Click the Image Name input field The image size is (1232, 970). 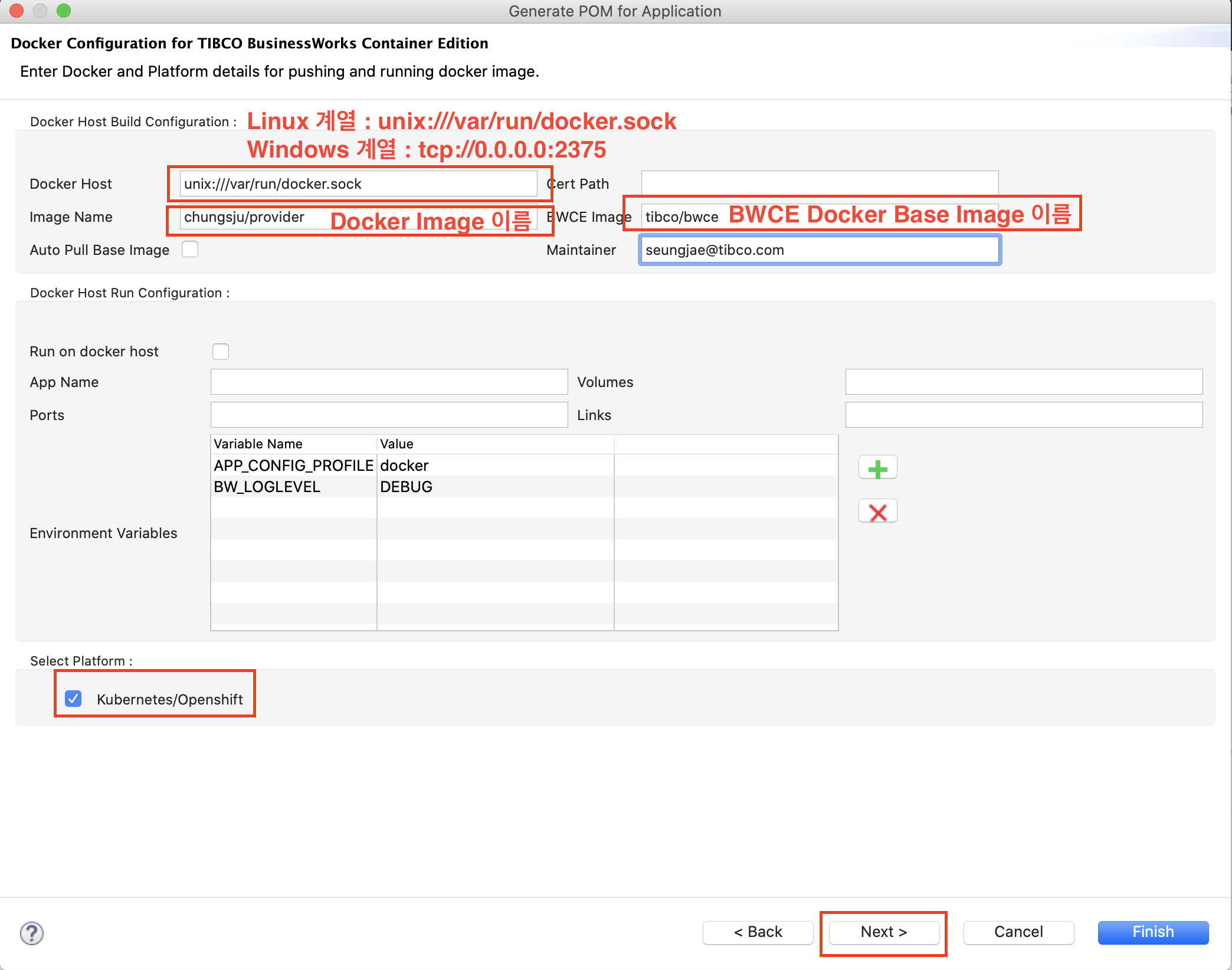(358, 217)
